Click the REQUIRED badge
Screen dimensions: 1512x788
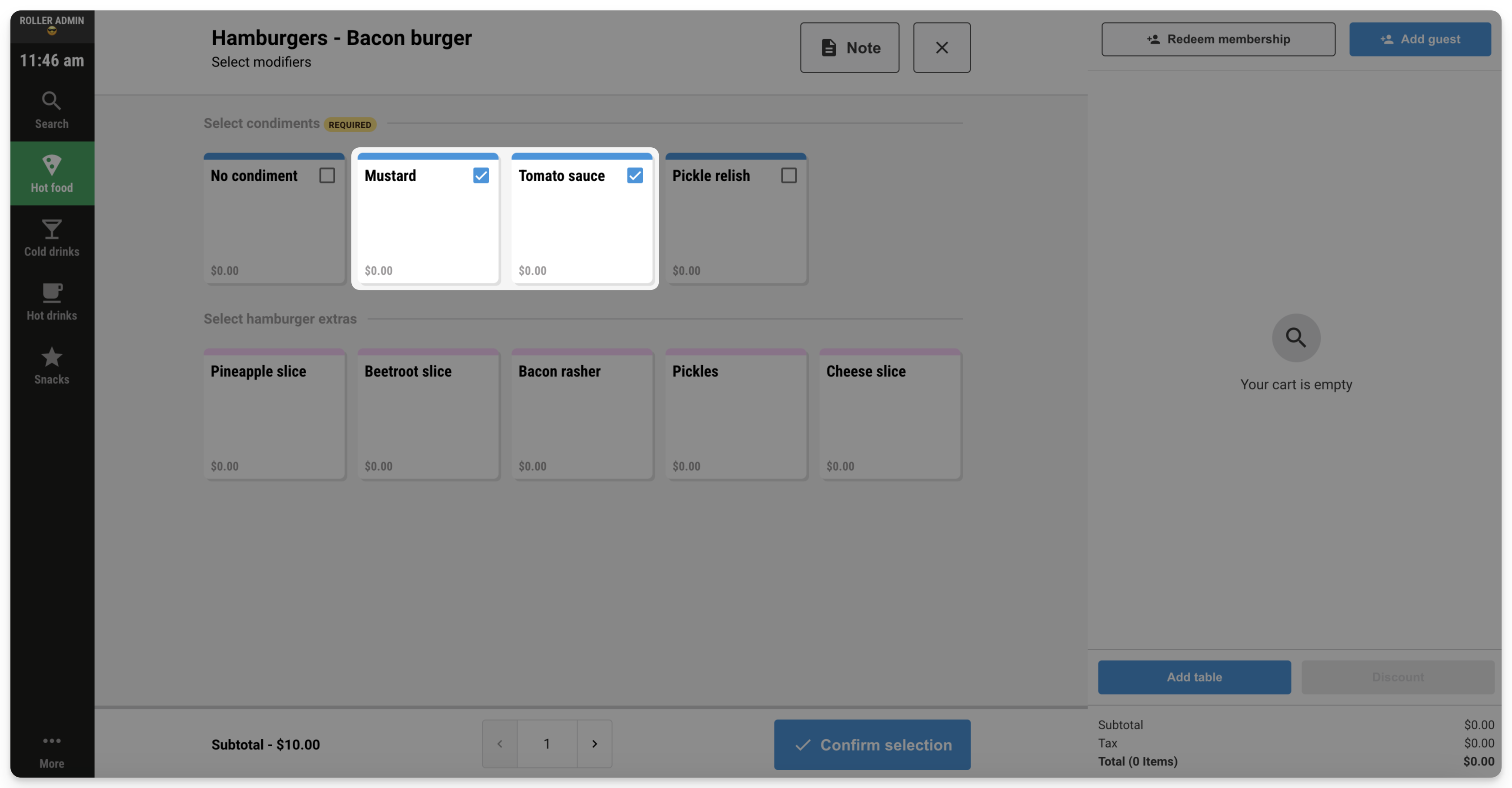350,124
